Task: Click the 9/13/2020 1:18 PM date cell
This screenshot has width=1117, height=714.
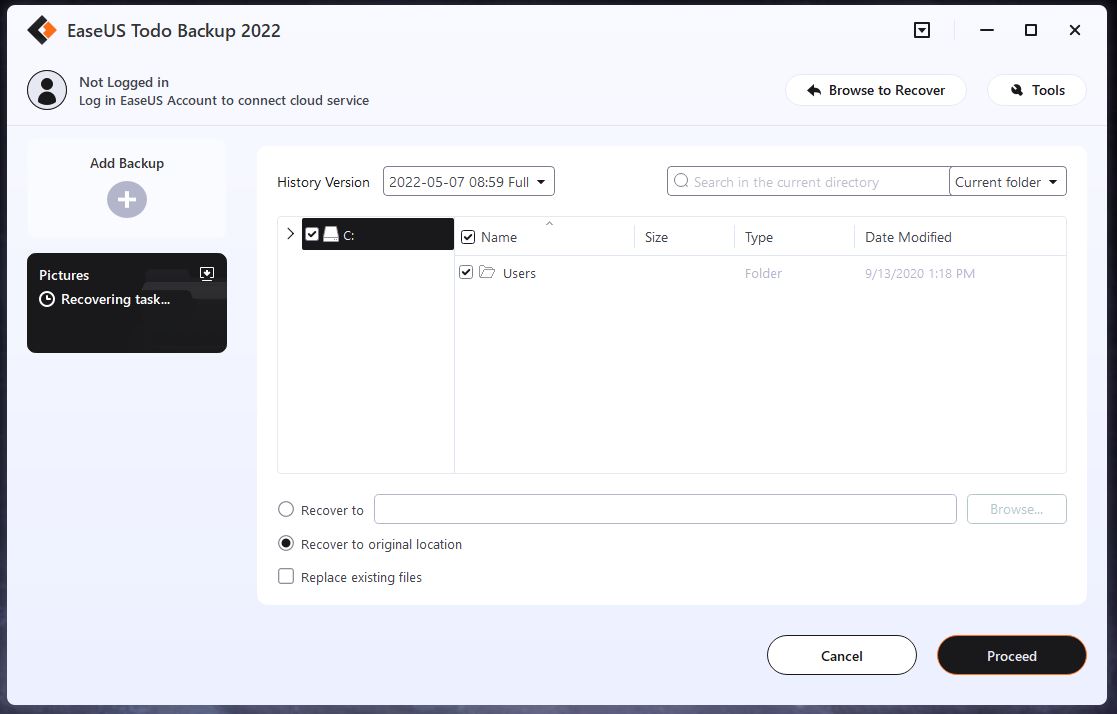Action: tap(920, 274)
